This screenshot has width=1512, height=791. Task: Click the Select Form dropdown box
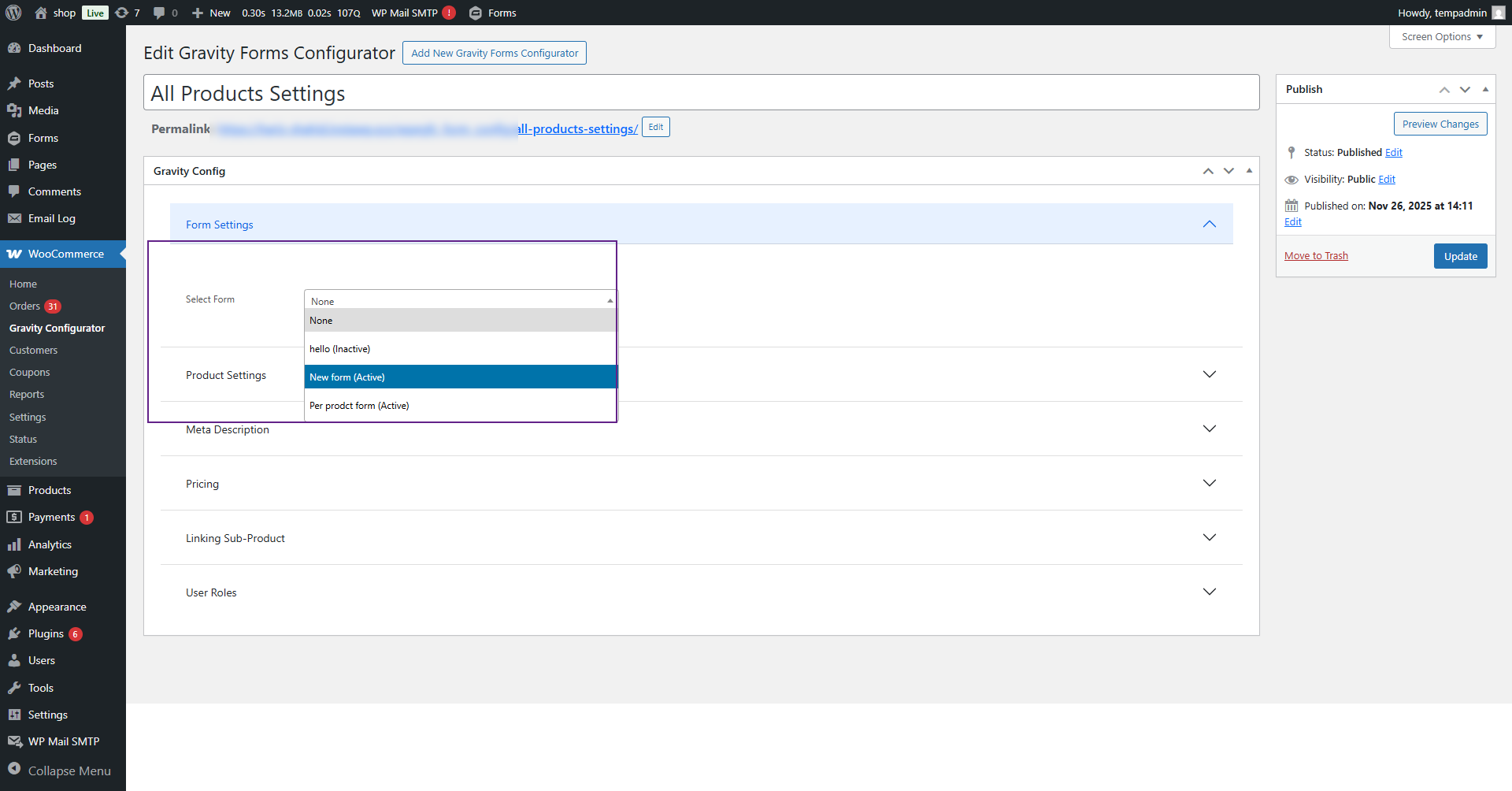click(x=460, y=300)
